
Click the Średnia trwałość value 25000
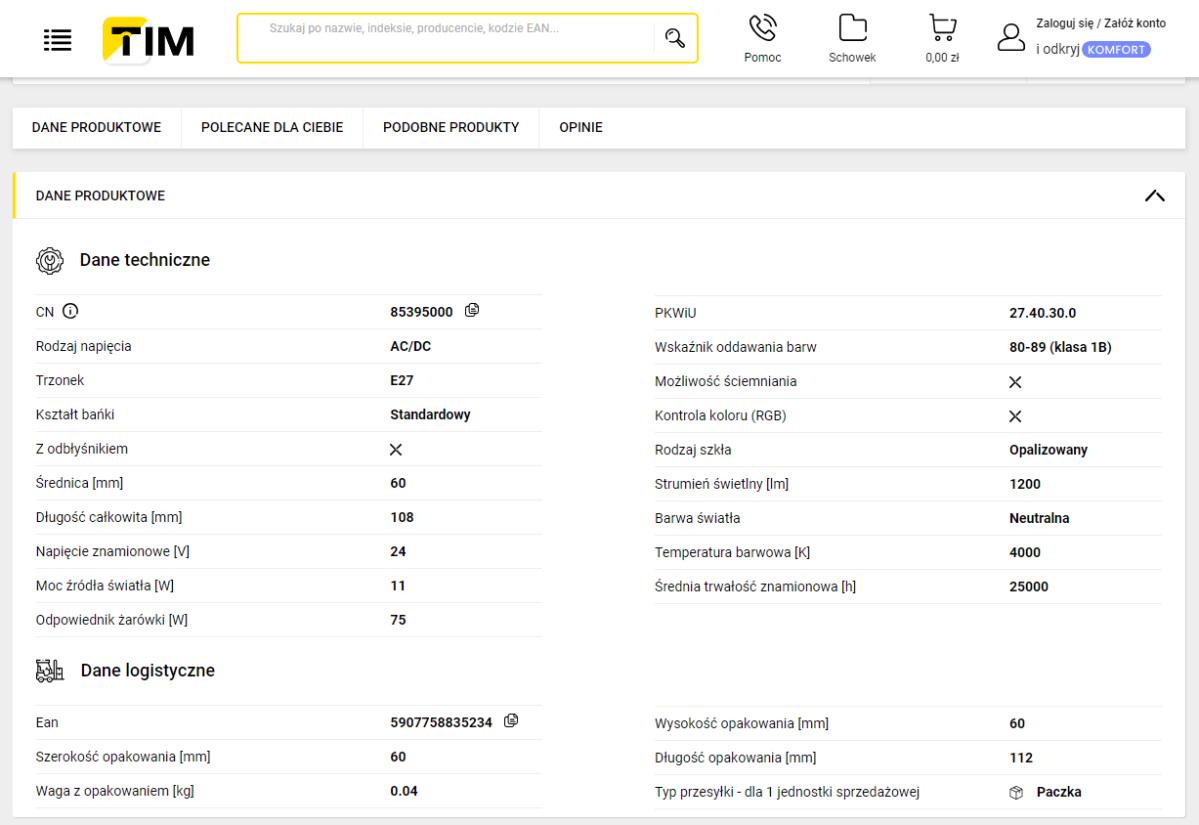pyautogui.click(x=1028, y=586)
